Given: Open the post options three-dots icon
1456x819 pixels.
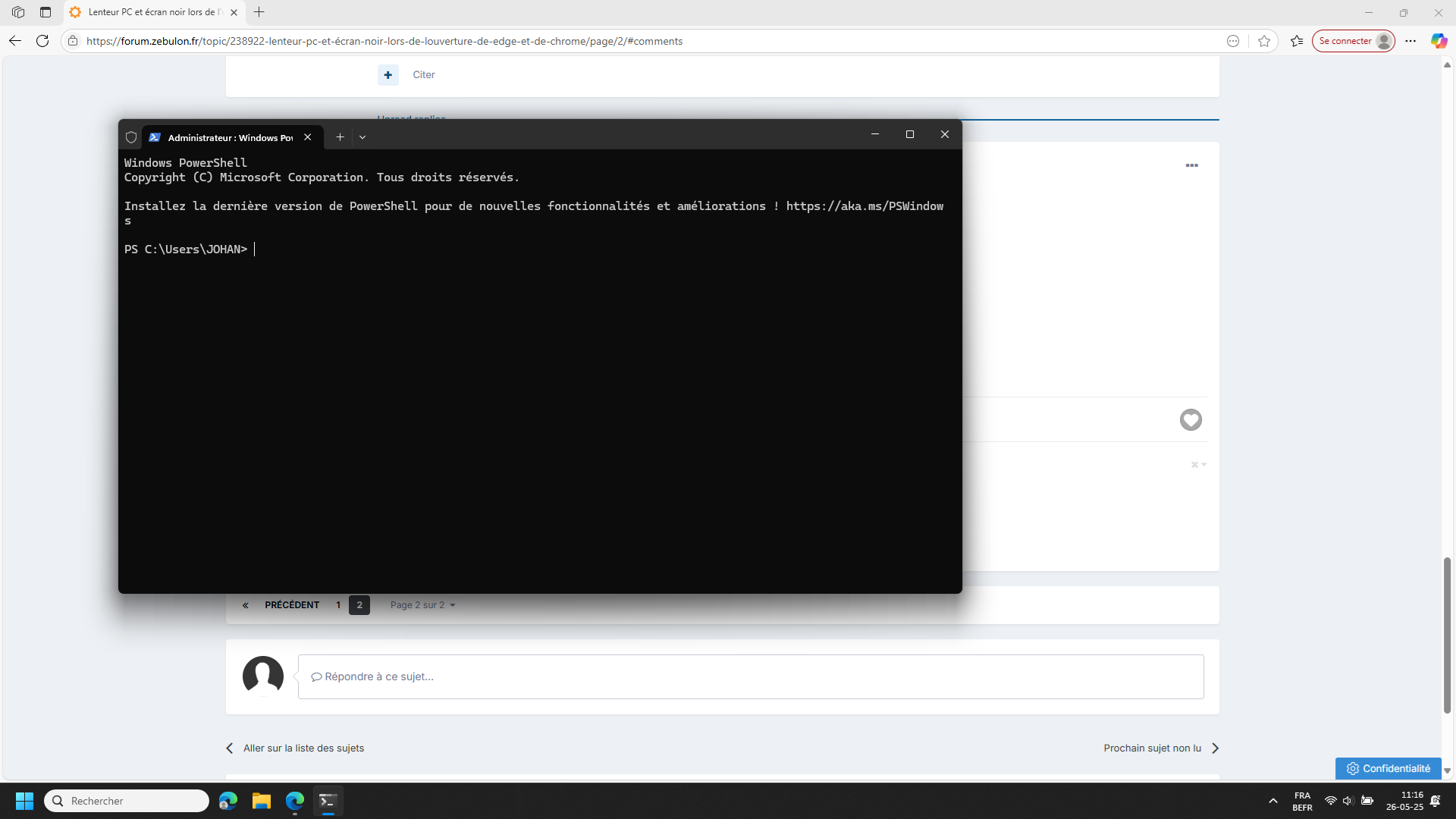Looking at the screenshot, I should pyautogui.click(x=1191, y=165).
